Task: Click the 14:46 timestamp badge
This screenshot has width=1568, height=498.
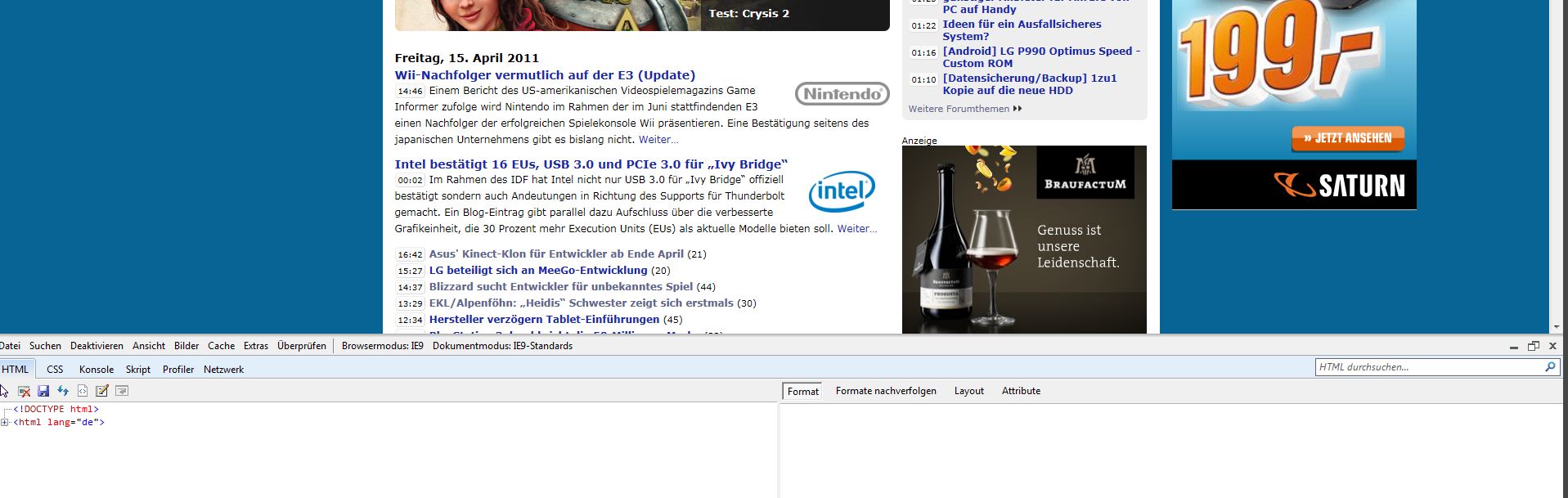Action: tap(410, 92)
